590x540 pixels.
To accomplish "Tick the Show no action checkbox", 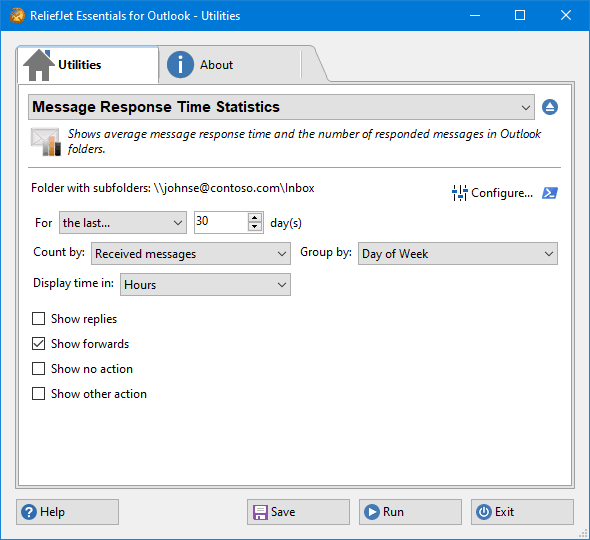I will (x=38, y=369).
